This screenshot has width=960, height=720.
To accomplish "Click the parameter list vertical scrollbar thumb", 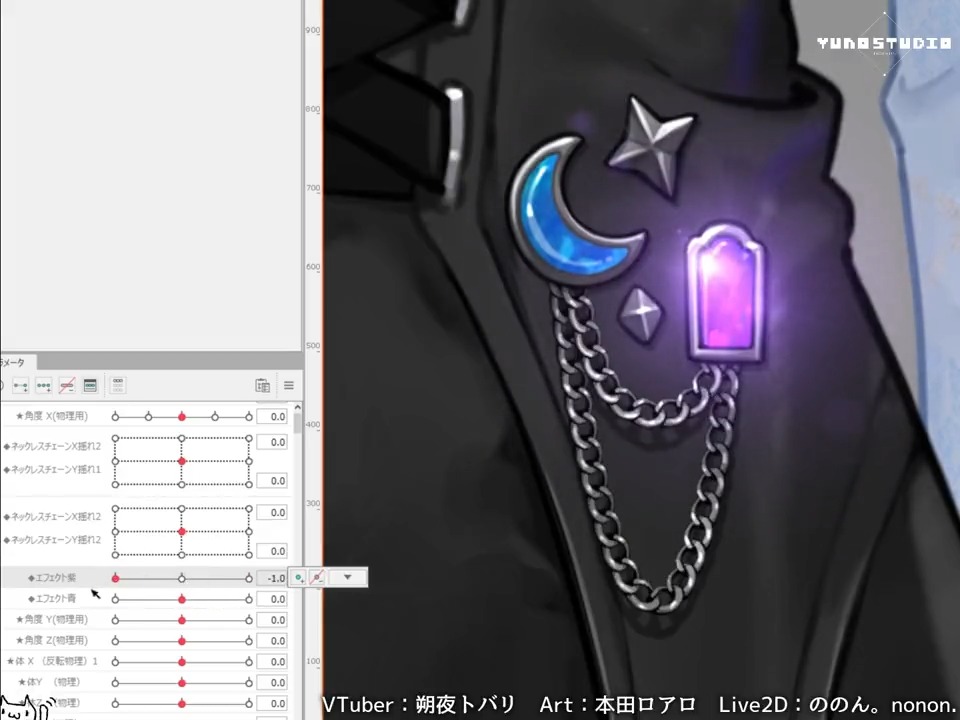I will (298, 423).
